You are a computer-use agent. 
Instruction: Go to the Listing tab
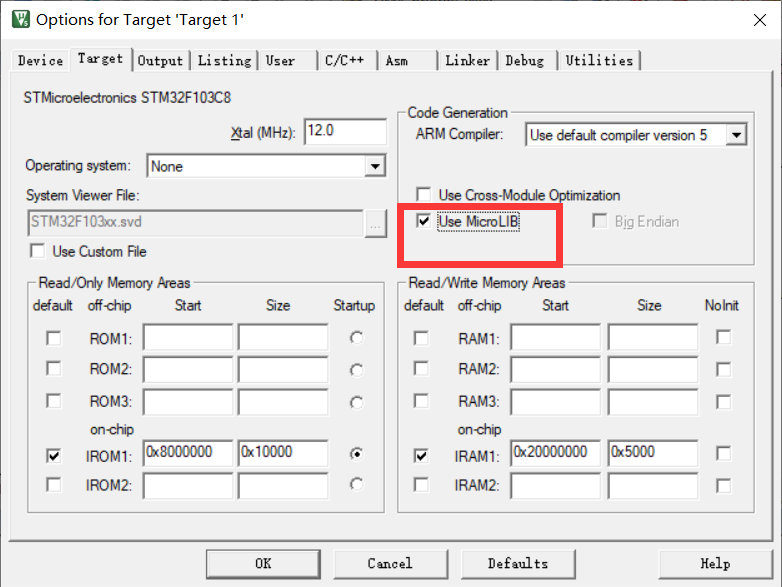(224, 61)
